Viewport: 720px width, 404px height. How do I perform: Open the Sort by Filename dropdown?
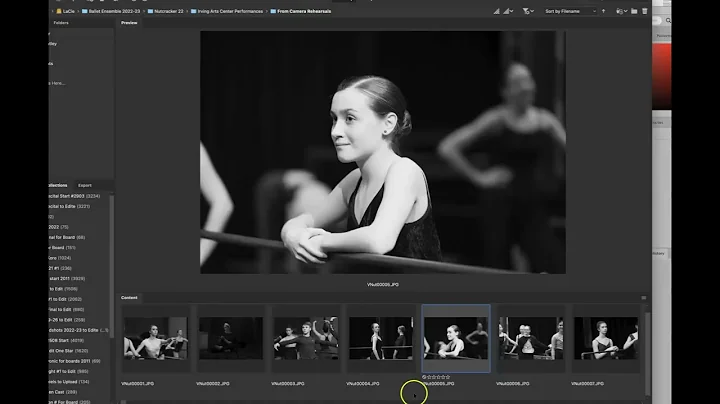[x=570, y=11]
